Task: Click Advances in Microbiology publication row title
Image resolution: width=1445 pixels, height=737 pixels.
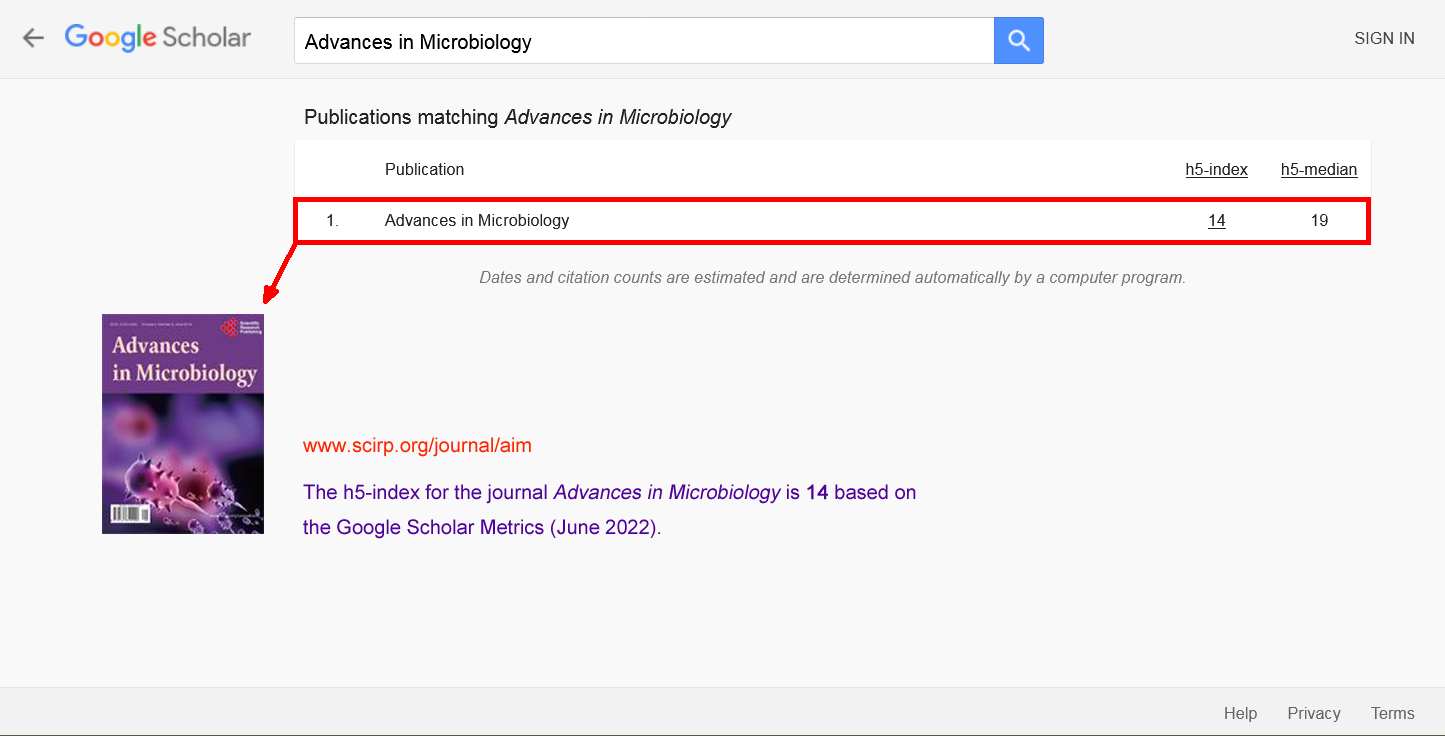Action: (477, 221)
